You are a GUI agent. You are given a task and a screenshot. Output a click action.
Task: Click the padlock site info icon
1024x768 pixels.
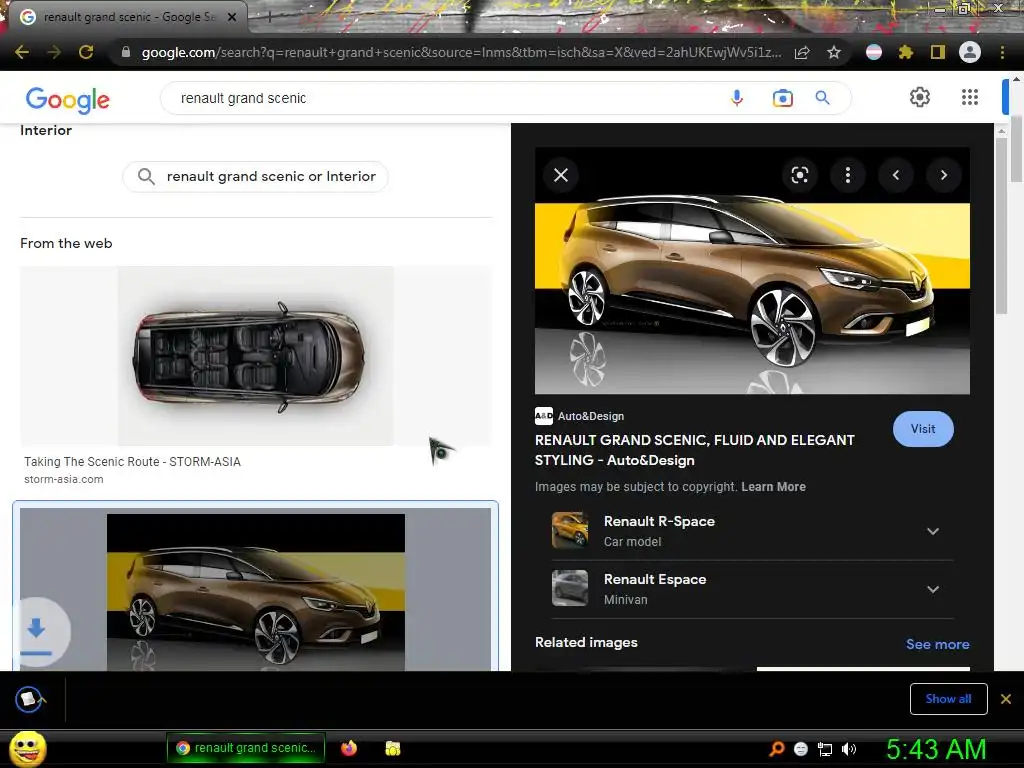coord(126,52)
